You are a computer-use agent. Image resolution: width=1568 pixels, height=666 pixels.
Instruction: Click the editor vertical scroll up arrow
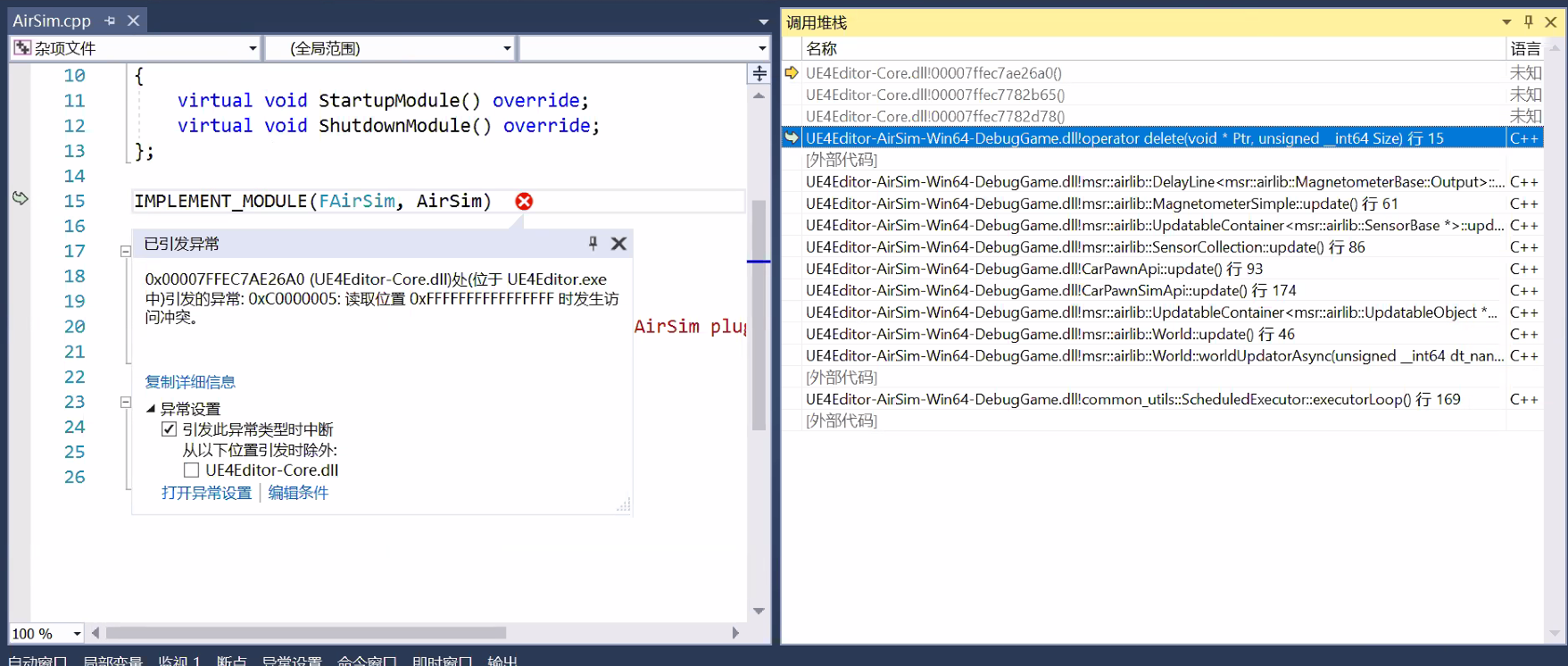[759, 96]
